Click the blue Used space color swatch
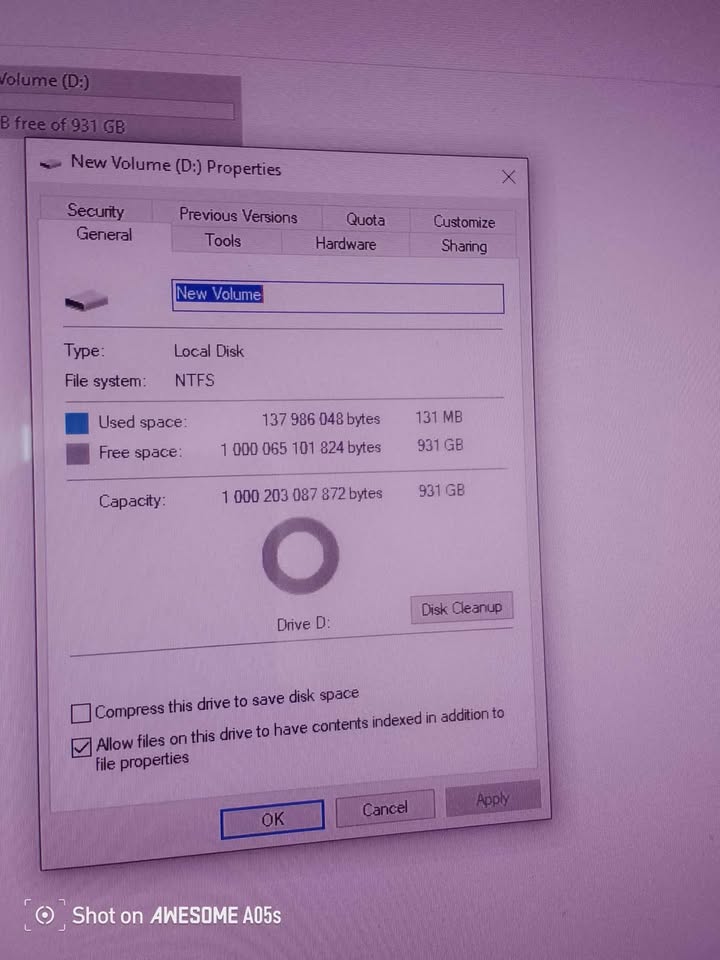This screenshot has height=960, width=720. point(77,423)
